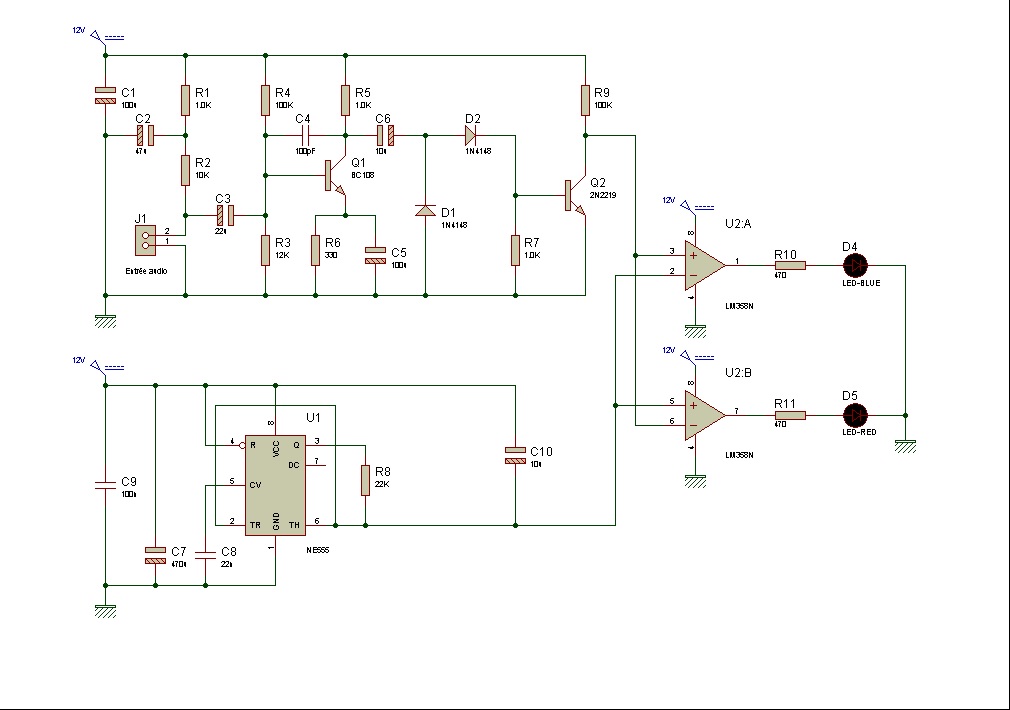
Task: Click the 'TR' pin label on U1
Action: pyautogui.click(x=255, y=525)
